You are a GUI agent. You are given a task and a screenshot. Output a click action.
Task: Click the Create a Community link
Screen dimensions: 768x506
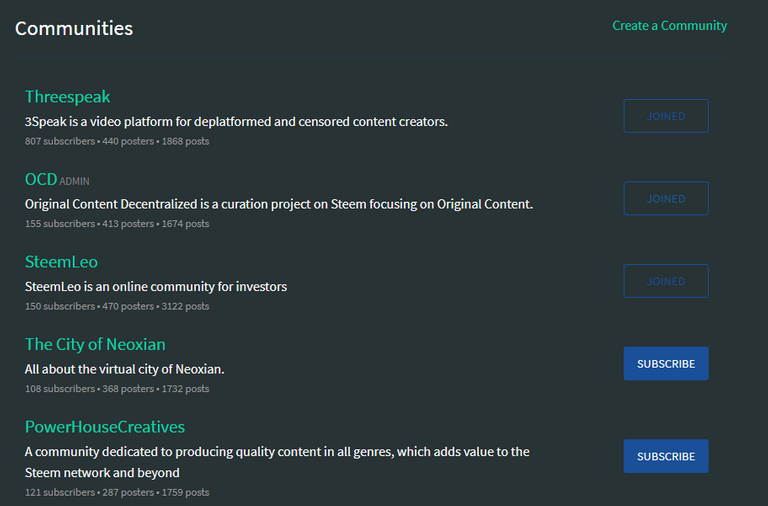point(669,25)
